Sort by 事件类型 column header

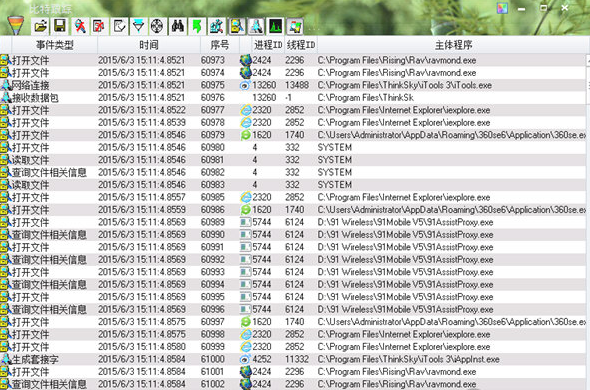point(55,45)
